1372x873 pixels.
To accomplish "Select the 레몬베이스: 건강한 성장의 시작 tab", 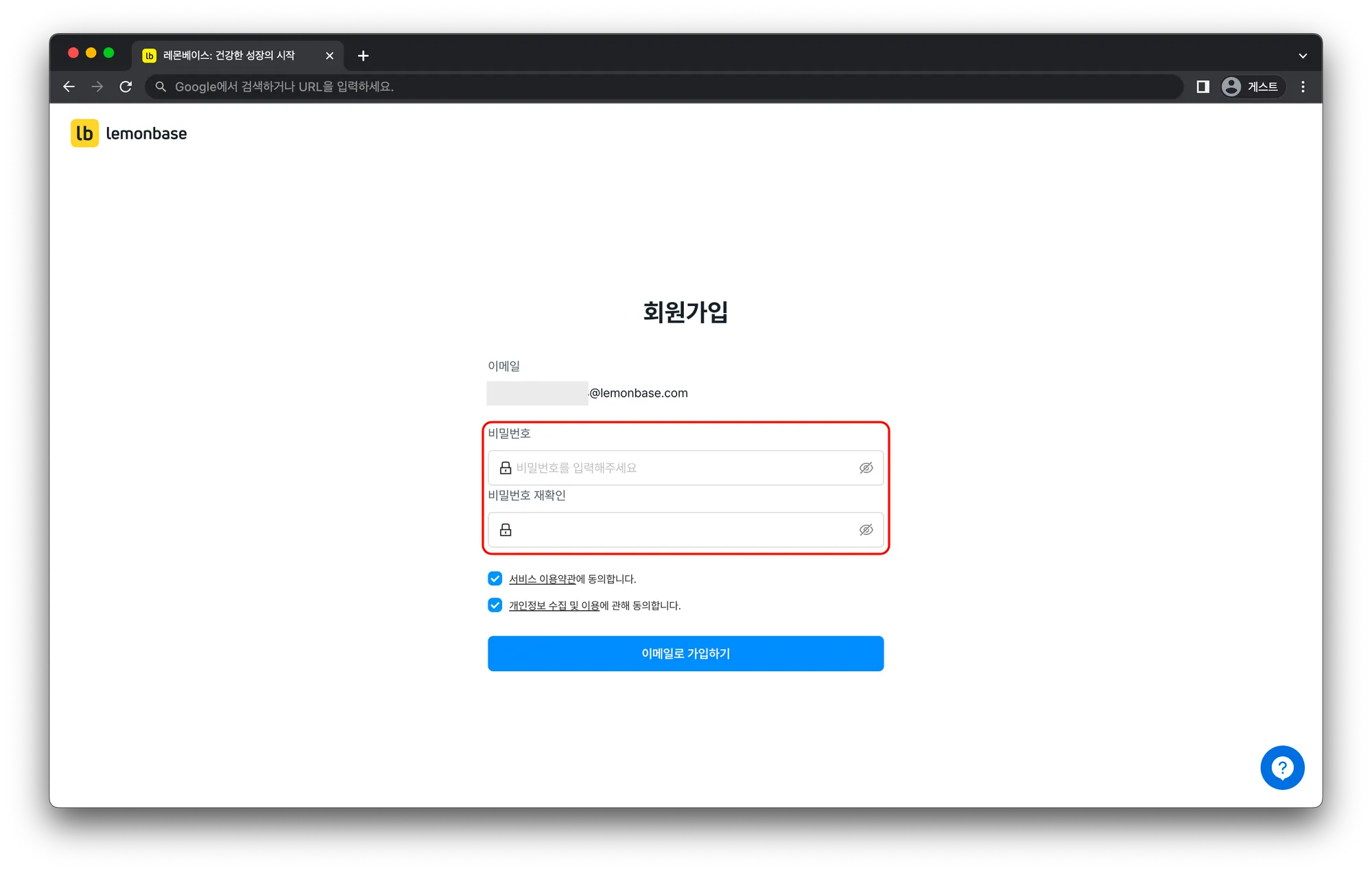I will [237, 56].
